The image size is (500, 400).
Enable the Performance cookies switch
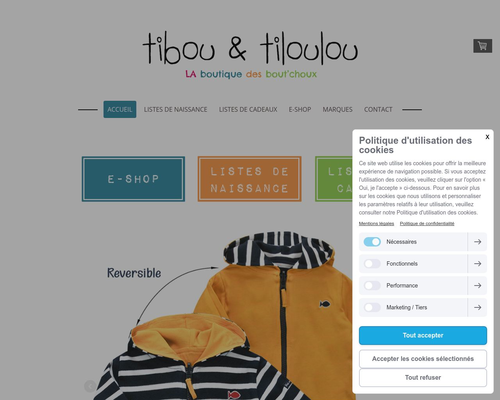[x=372, y=286]
